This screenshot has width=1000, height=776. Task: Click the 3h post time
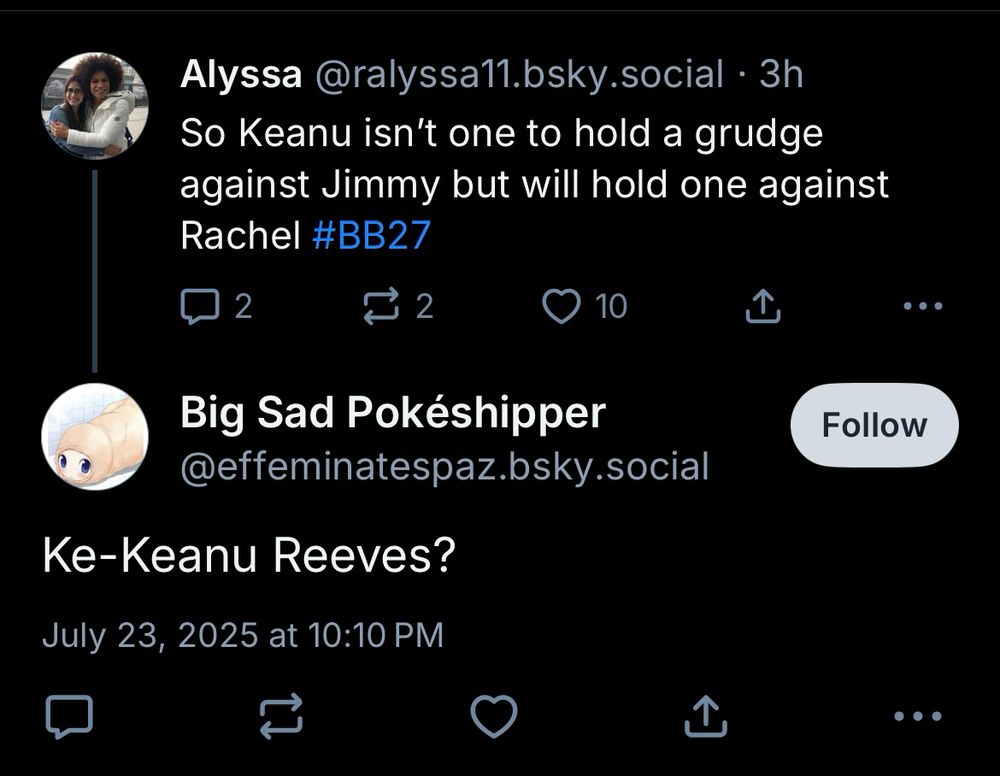[x=781, y=74]
